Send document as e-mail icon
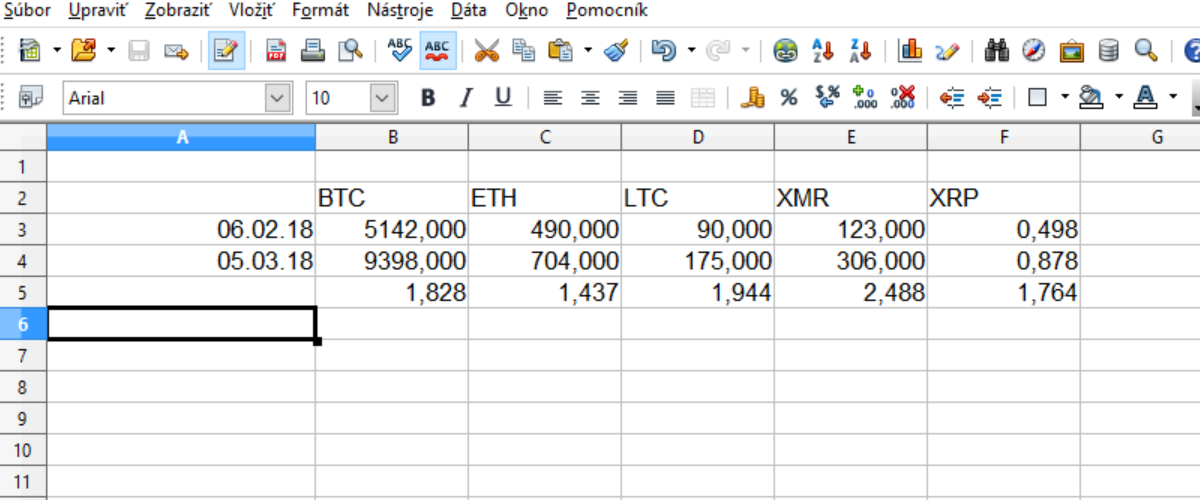Screen dimensions: 1200x500 [x=177, y=50]
